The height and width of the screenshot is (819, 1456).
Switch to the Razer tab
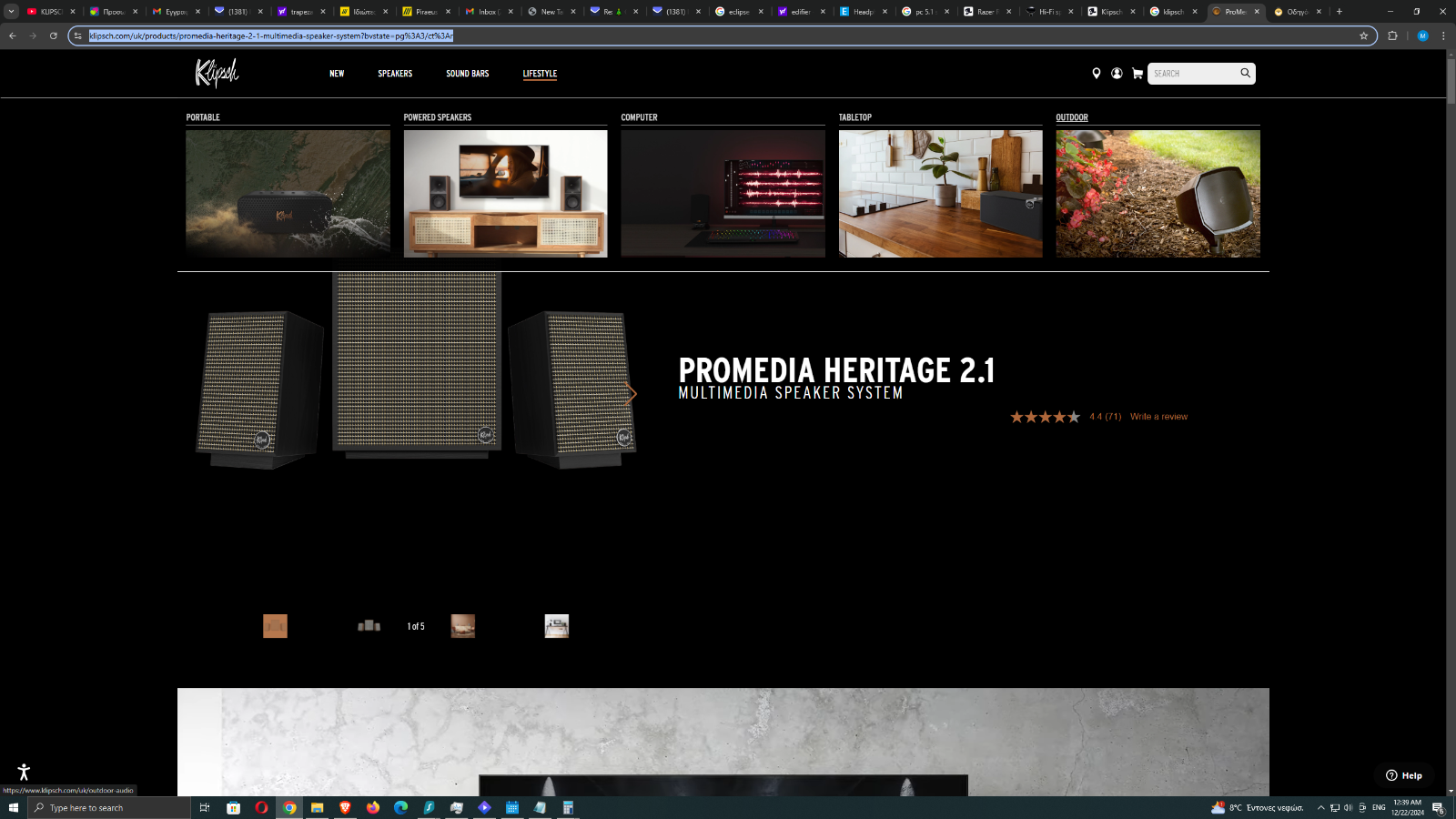tap(986, 12)
